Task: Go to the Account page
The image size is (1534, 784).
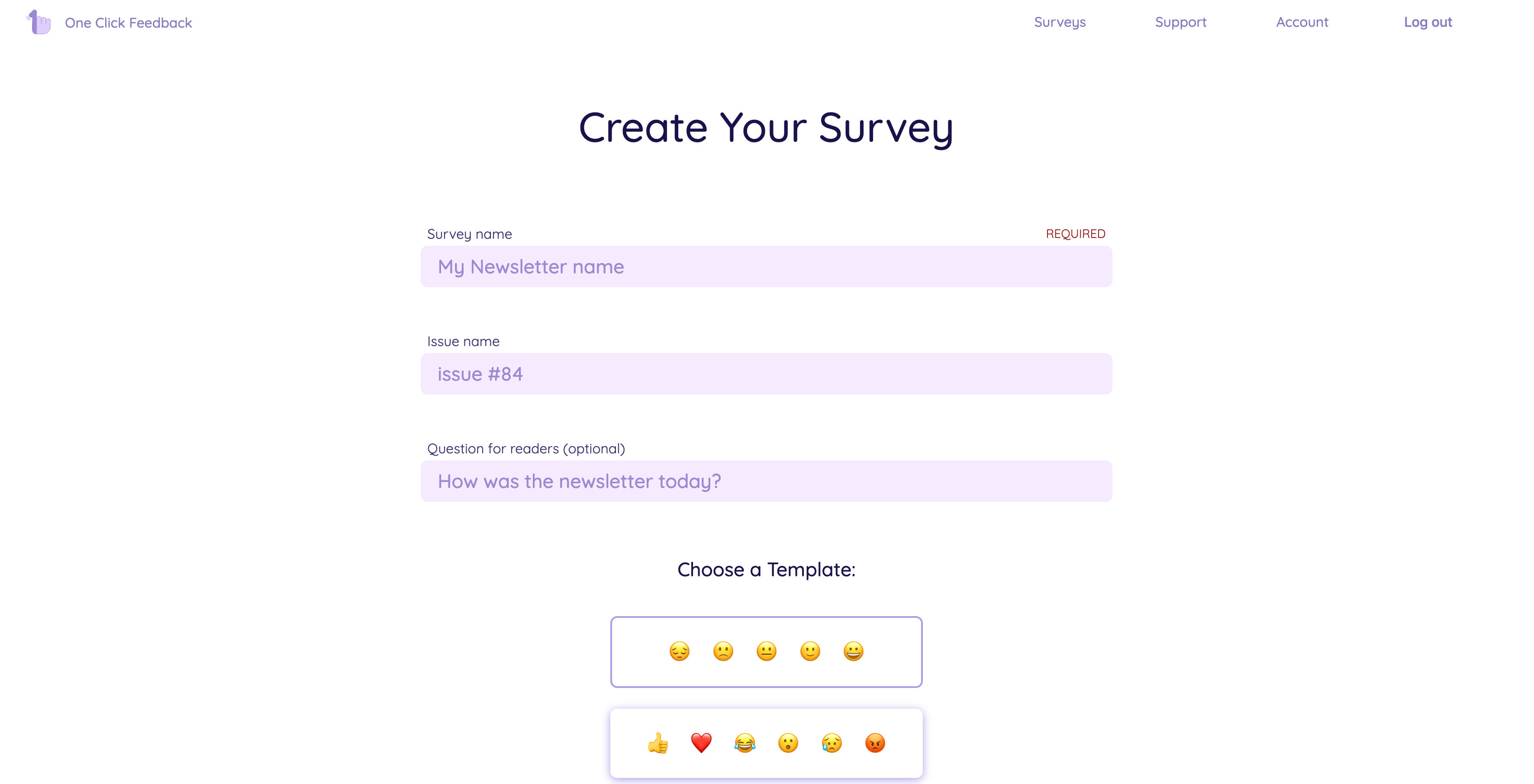Action: click(x=1302, y=22)
